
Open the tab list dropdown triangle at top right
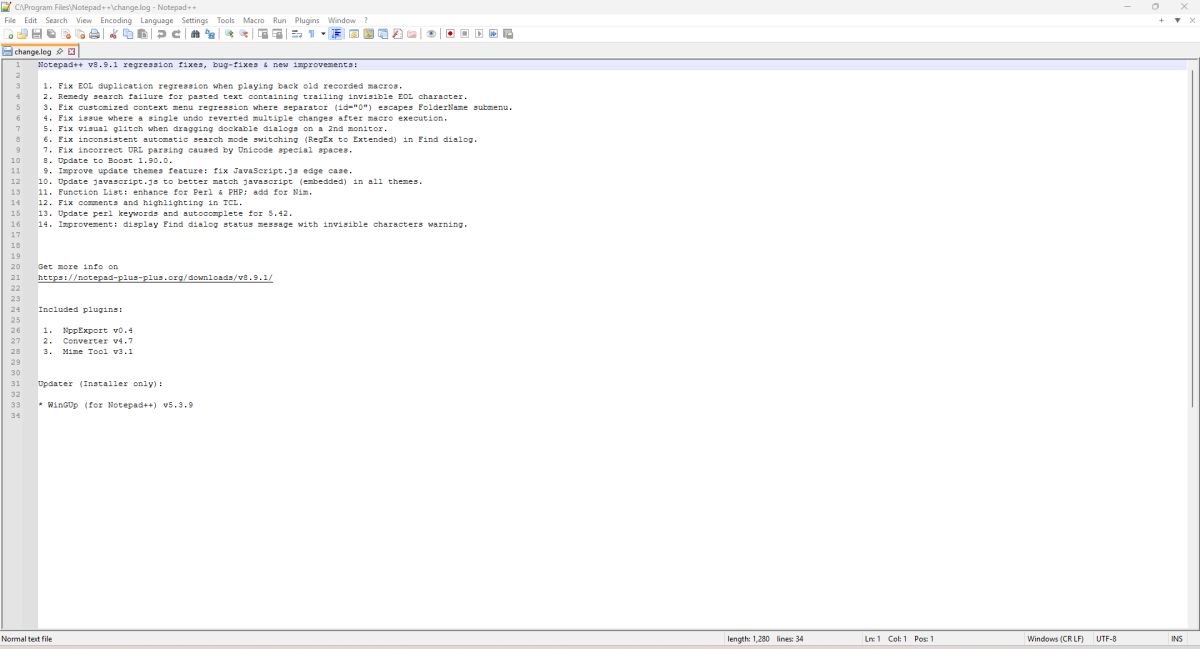point(1177,20)
